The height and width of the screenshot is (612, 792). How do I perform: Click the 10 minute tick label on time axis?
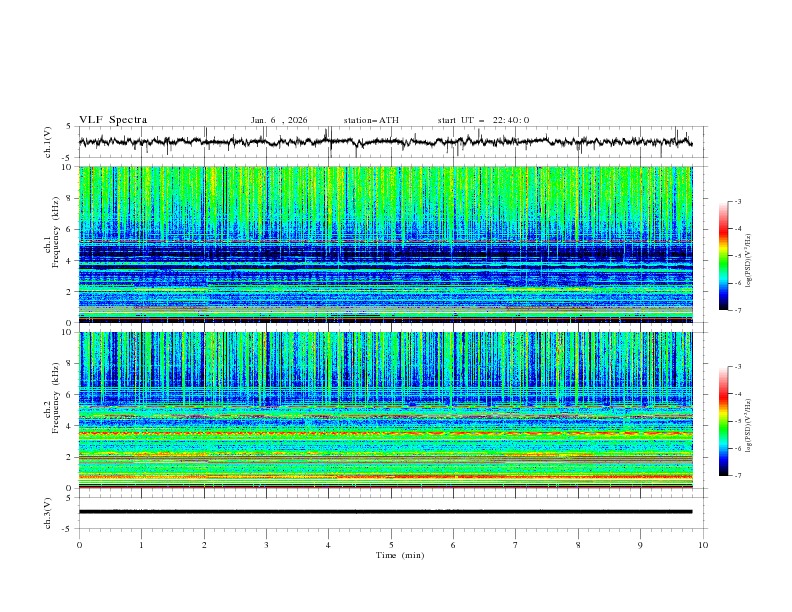coord(703,545)
